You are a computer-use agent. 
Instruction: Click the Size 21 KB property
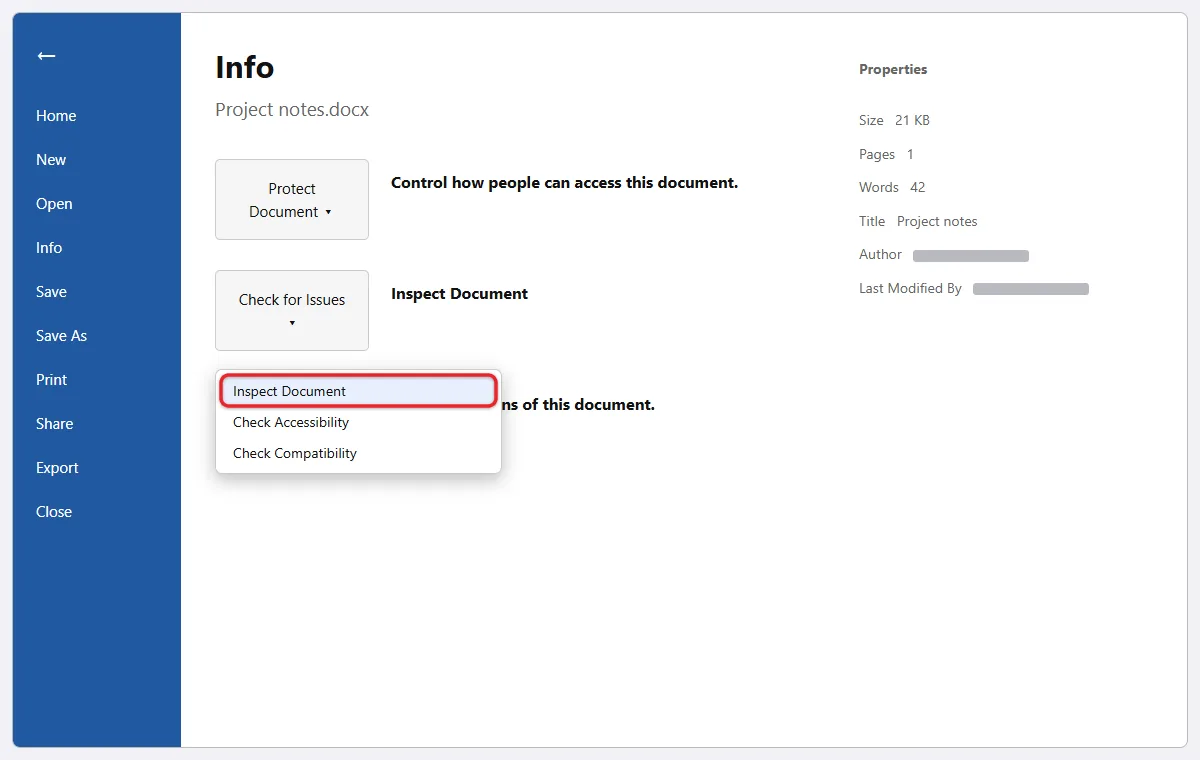pos(894,120)
